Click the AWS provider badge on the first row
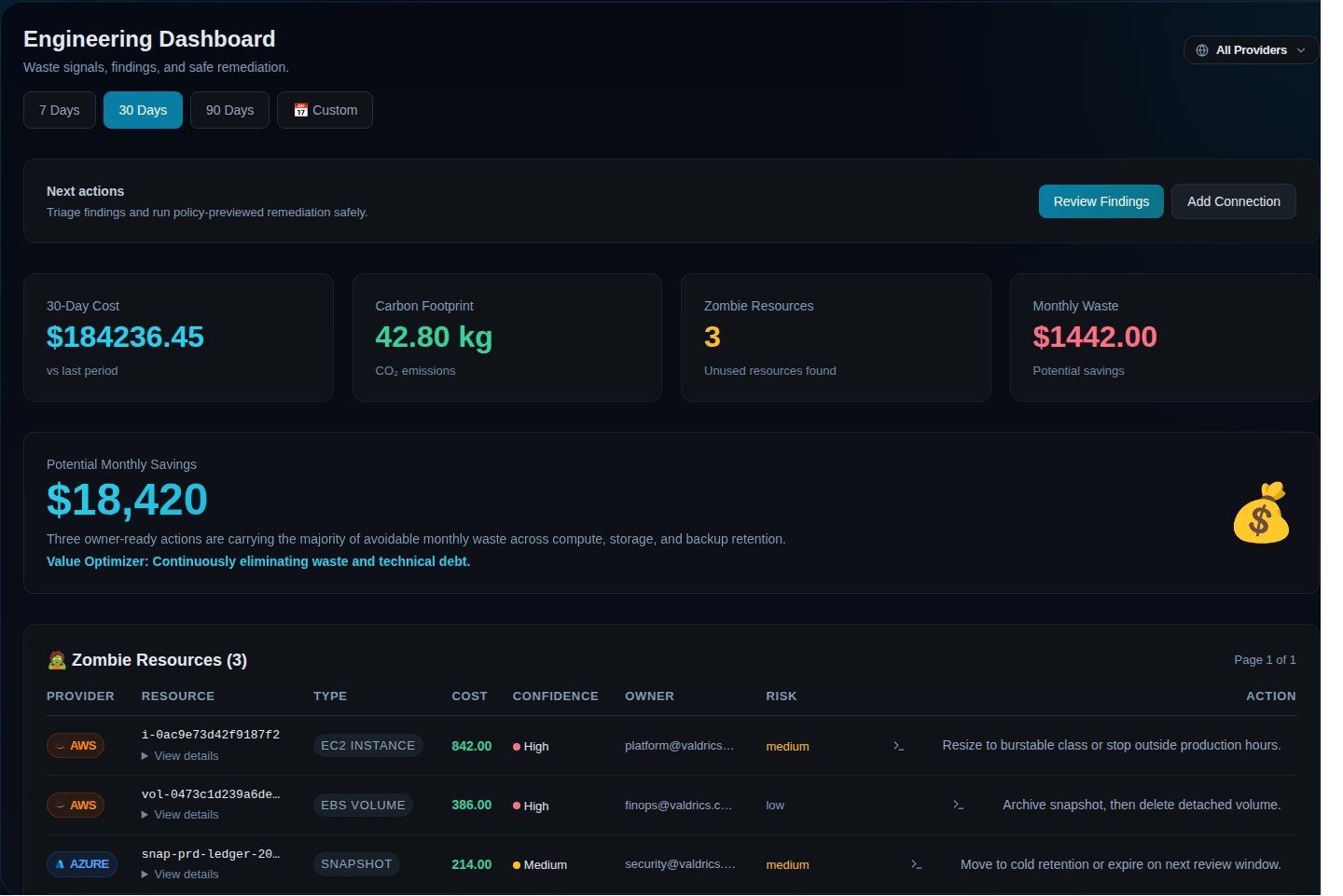 click(76, 745)
